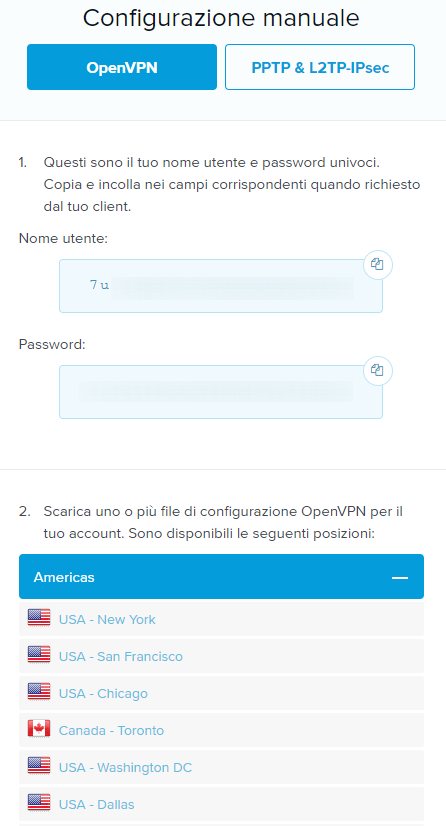Switch to the OpenVPN tab
This screenshot has width=446, height=826.
[122, 67]
